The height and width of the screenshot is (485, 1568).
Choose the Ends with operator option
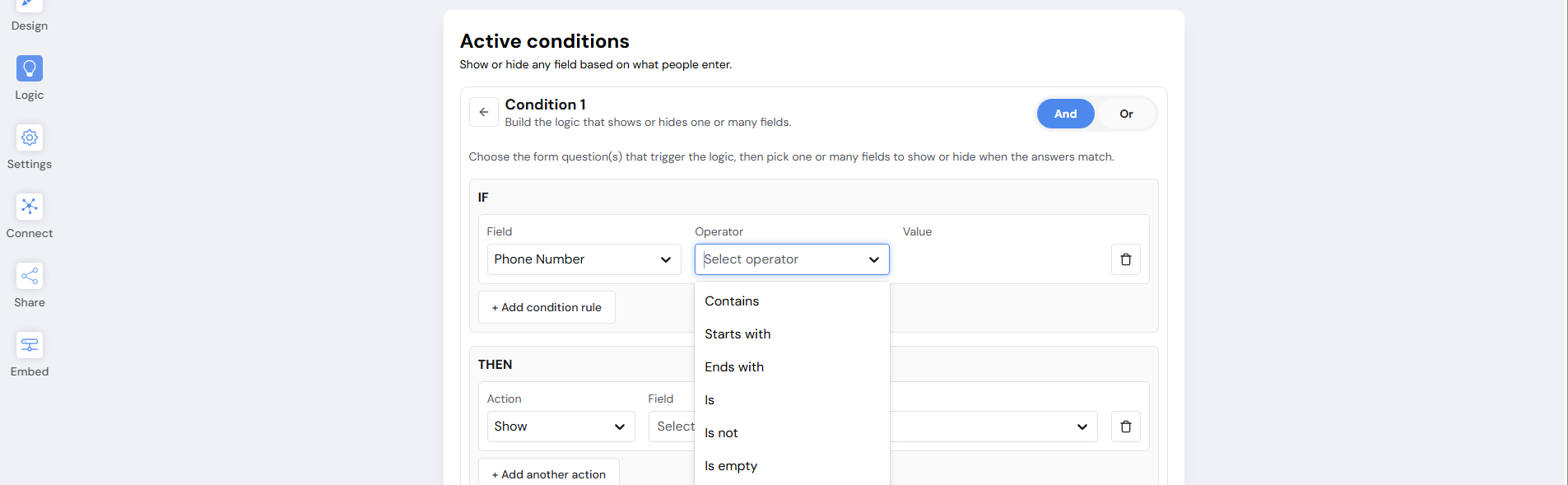click(x=792, y=367)
